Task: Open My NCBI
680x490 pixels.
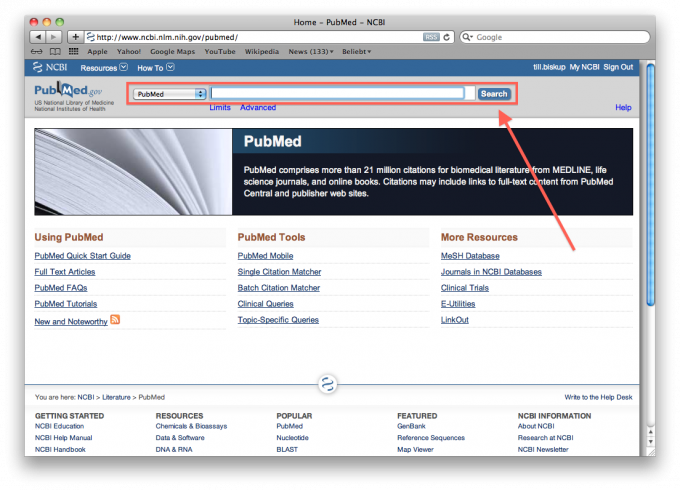Action: pyautogui.click(x=584, y=67)
